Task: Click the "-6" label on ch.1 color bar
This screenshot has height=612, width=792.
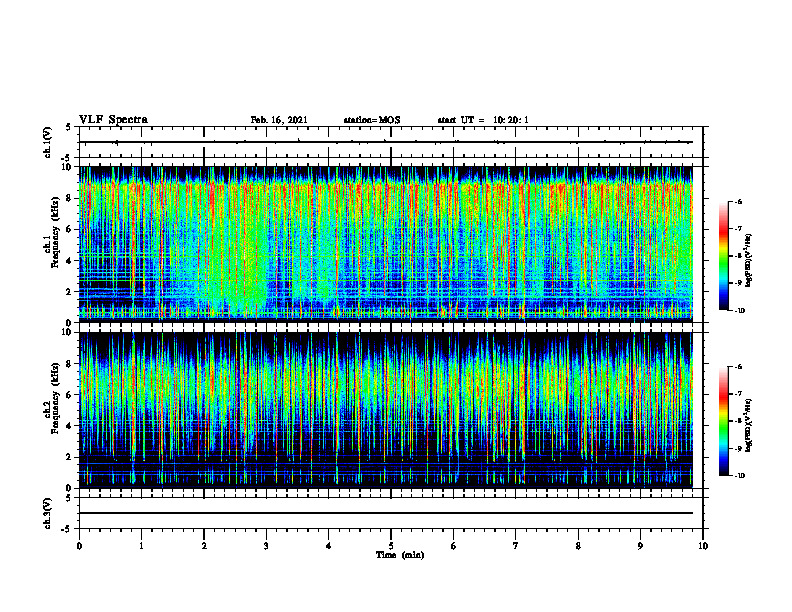Action: point(739,201)
